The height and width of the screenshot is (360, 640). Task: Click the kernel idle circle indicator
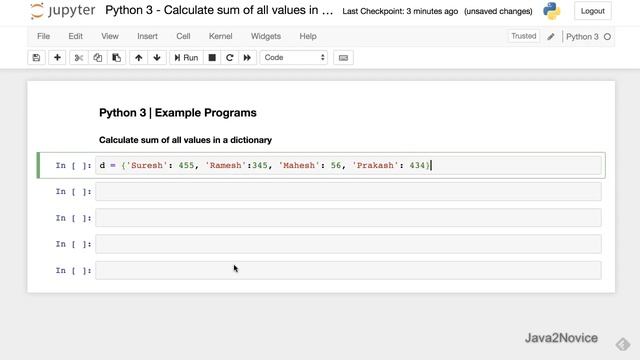pos(607,37)
